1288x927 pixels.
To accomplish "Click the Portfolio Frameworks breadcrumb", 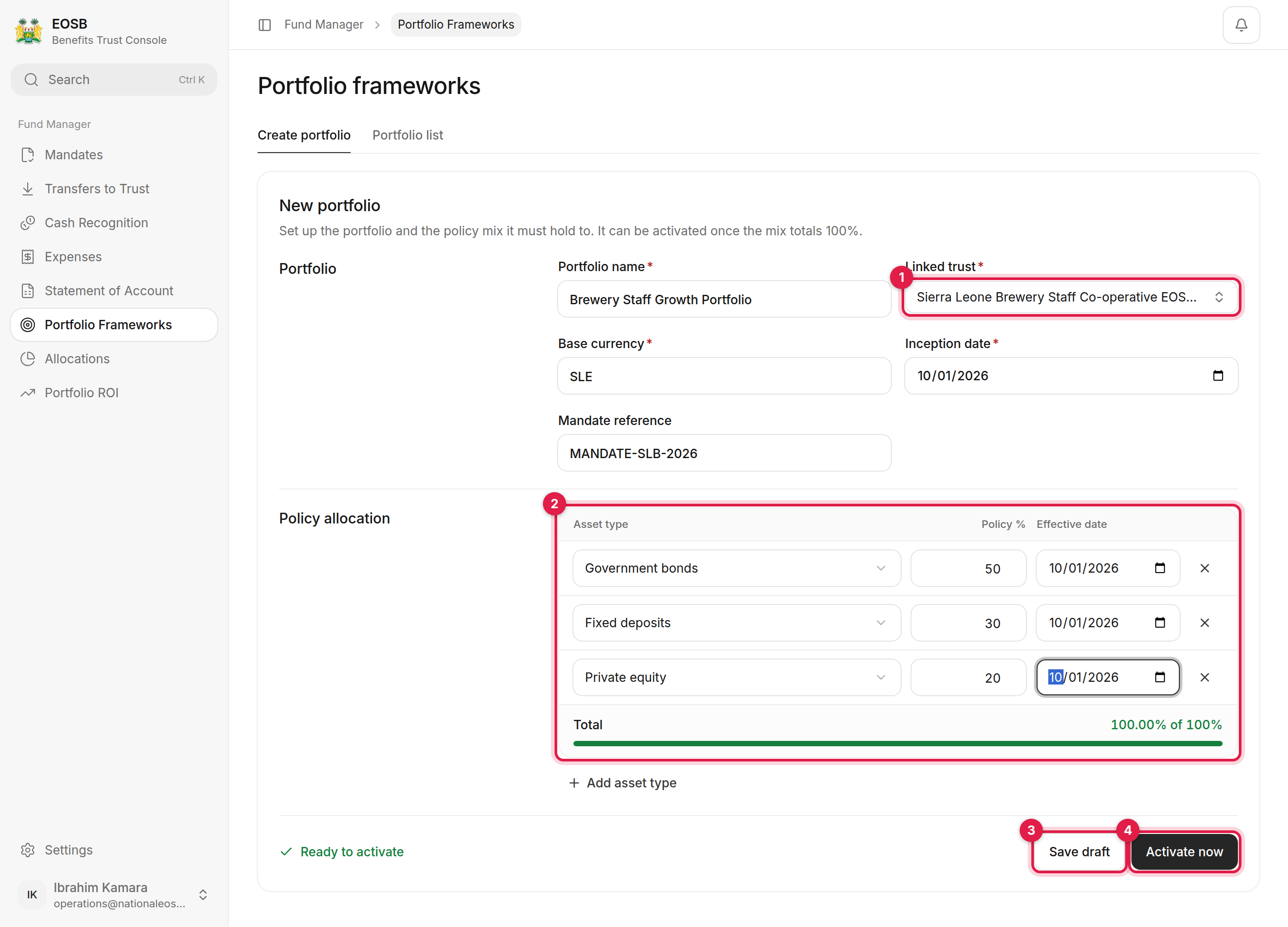I will click(455, 25).
